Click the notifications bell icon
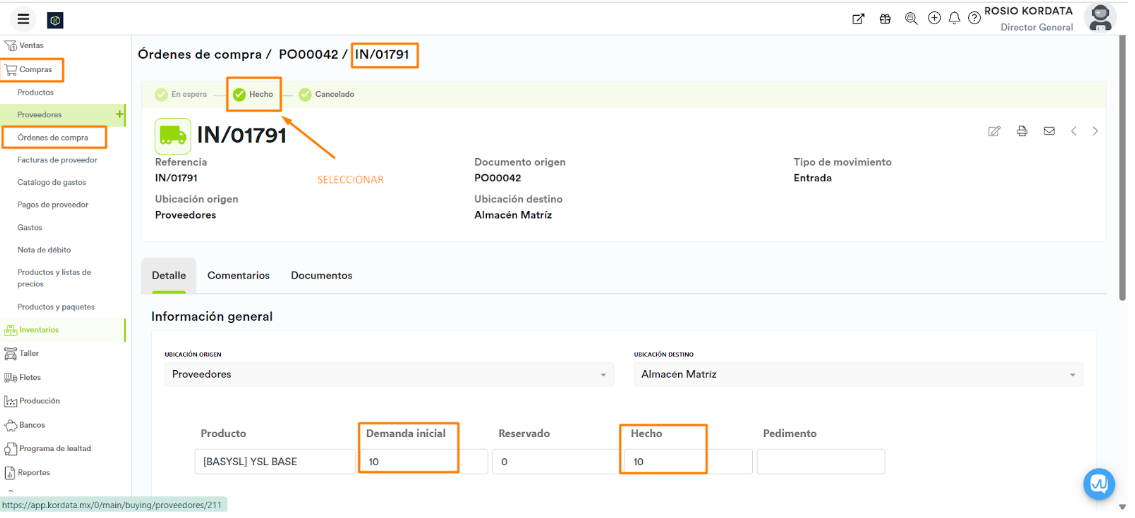This screenshot has height=518, width=1135. tap(954, 18)
